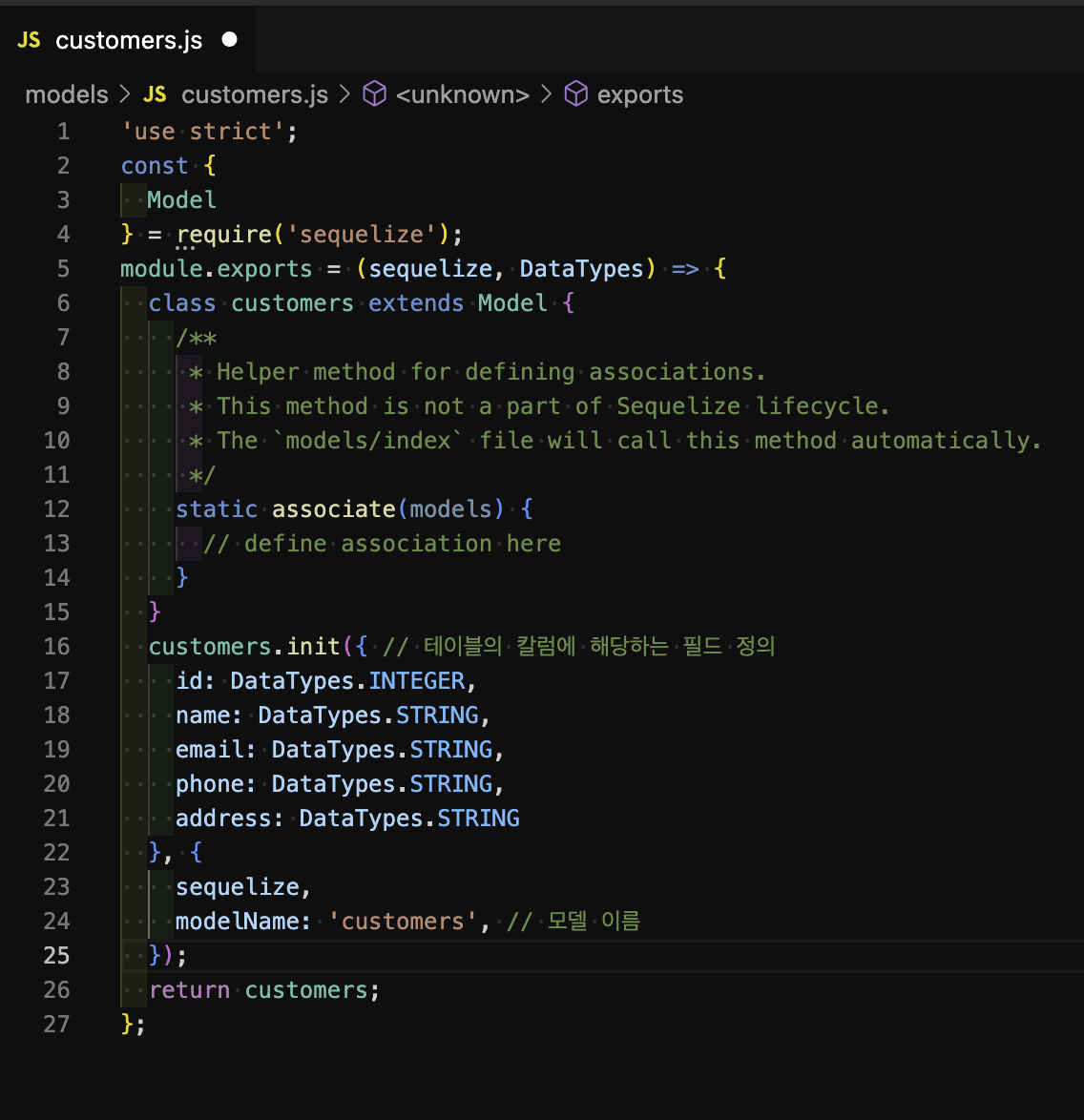The height and width of the screenshot is (1120, 1084).
Task: Click the comment 'Helper method for defining associations.'
Action: tap(490, 372)
